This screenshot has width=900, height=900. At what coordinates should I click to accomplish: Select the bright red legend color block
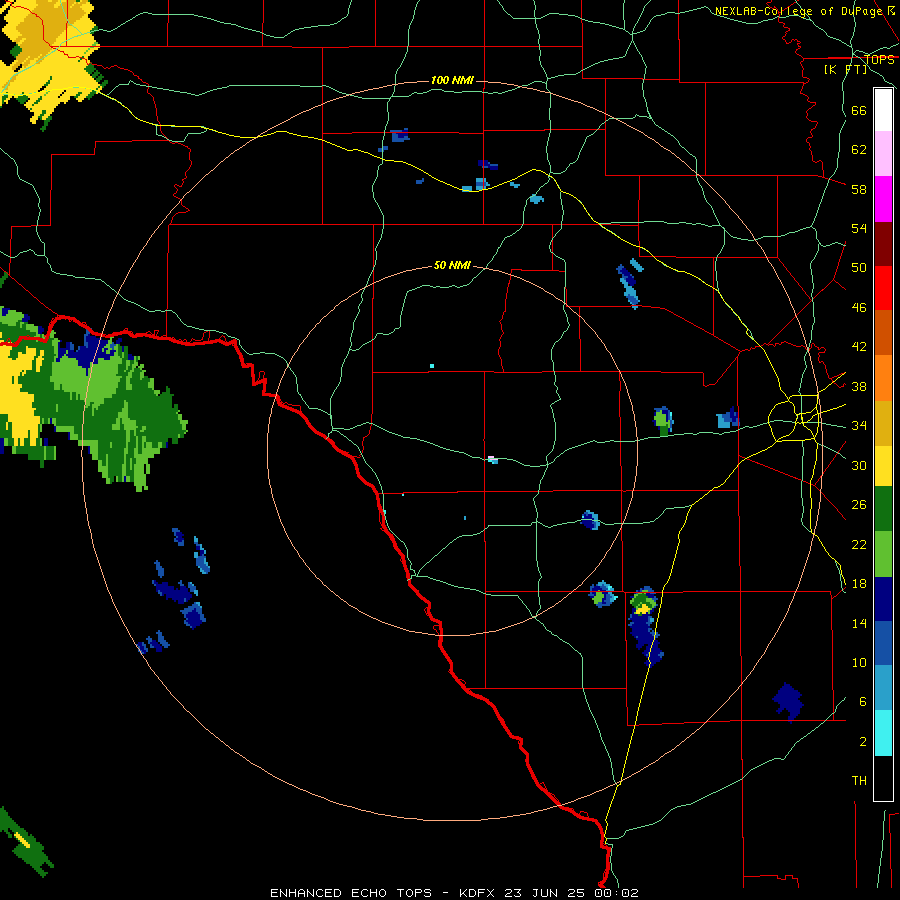(883, 288)
